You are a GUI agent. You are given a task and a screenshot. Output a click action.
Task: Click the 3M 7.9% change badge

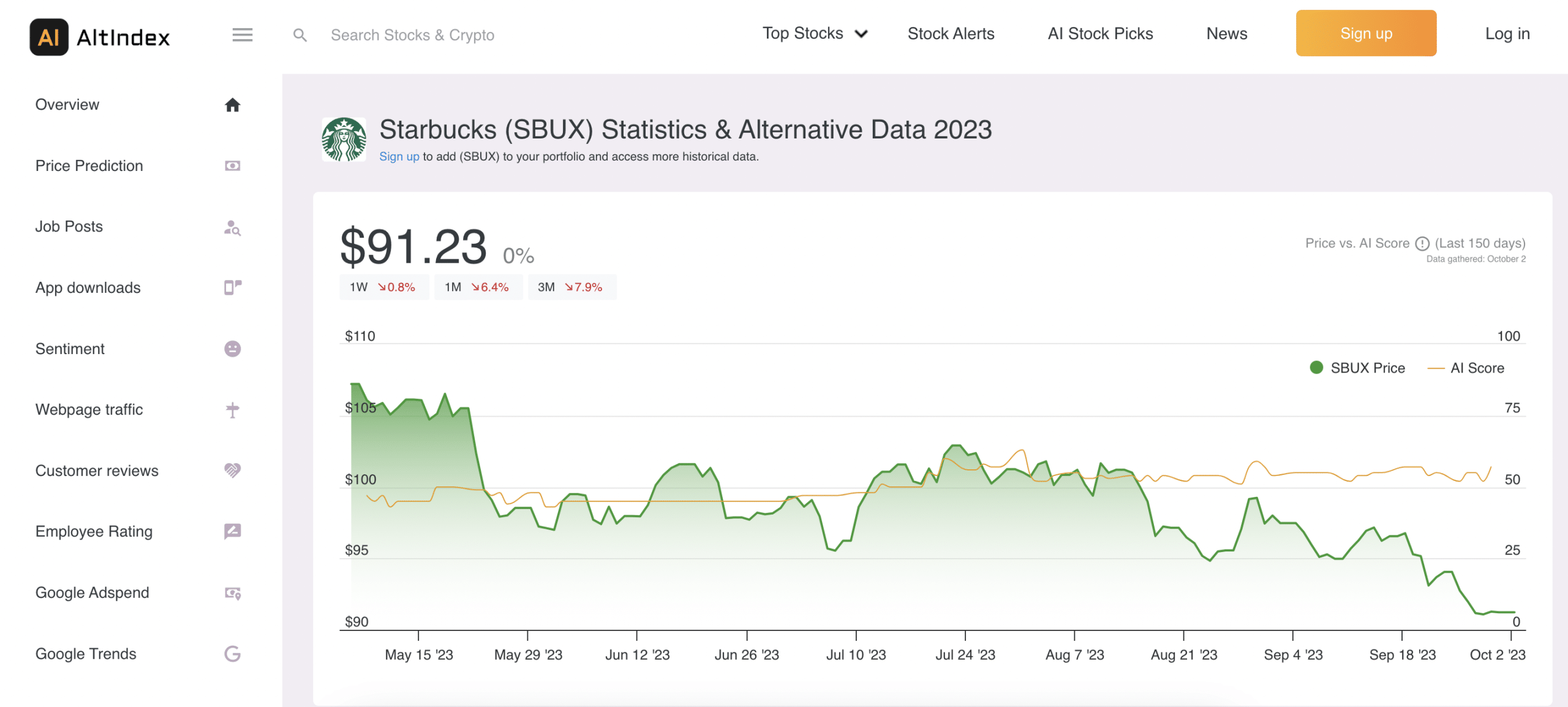click(x=571, y=287)
